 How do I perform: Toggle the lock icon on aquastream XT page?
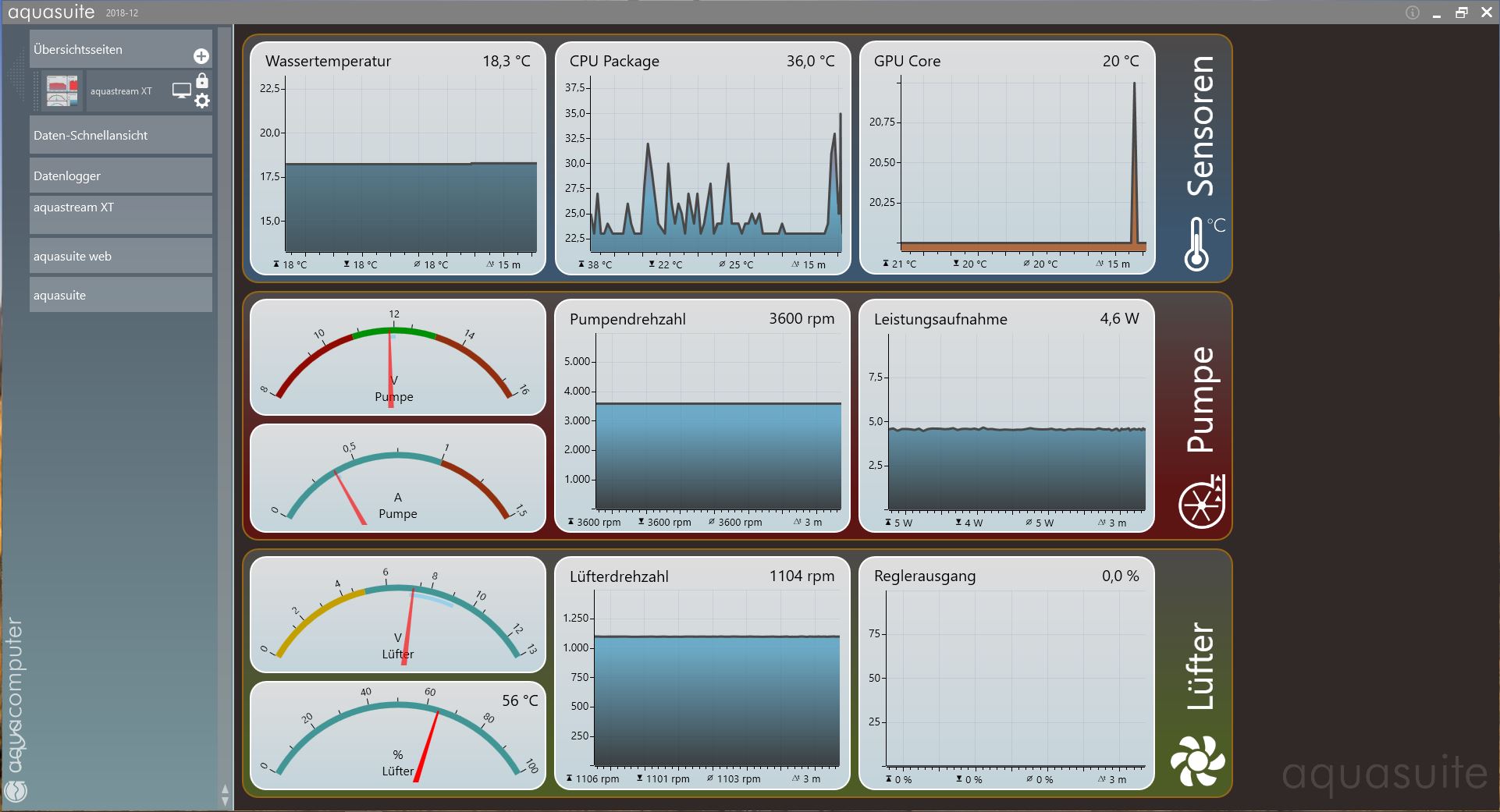coord(202,80)
